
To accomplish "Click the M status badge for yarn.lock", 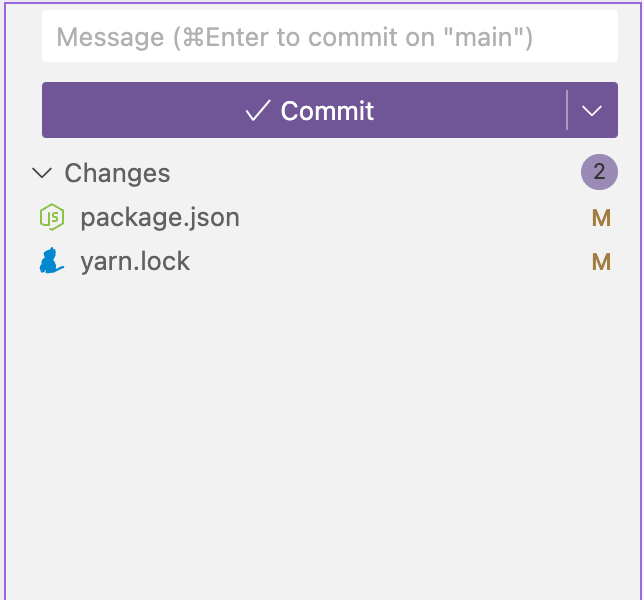I will pyautogui.click(x=601, y=262).
